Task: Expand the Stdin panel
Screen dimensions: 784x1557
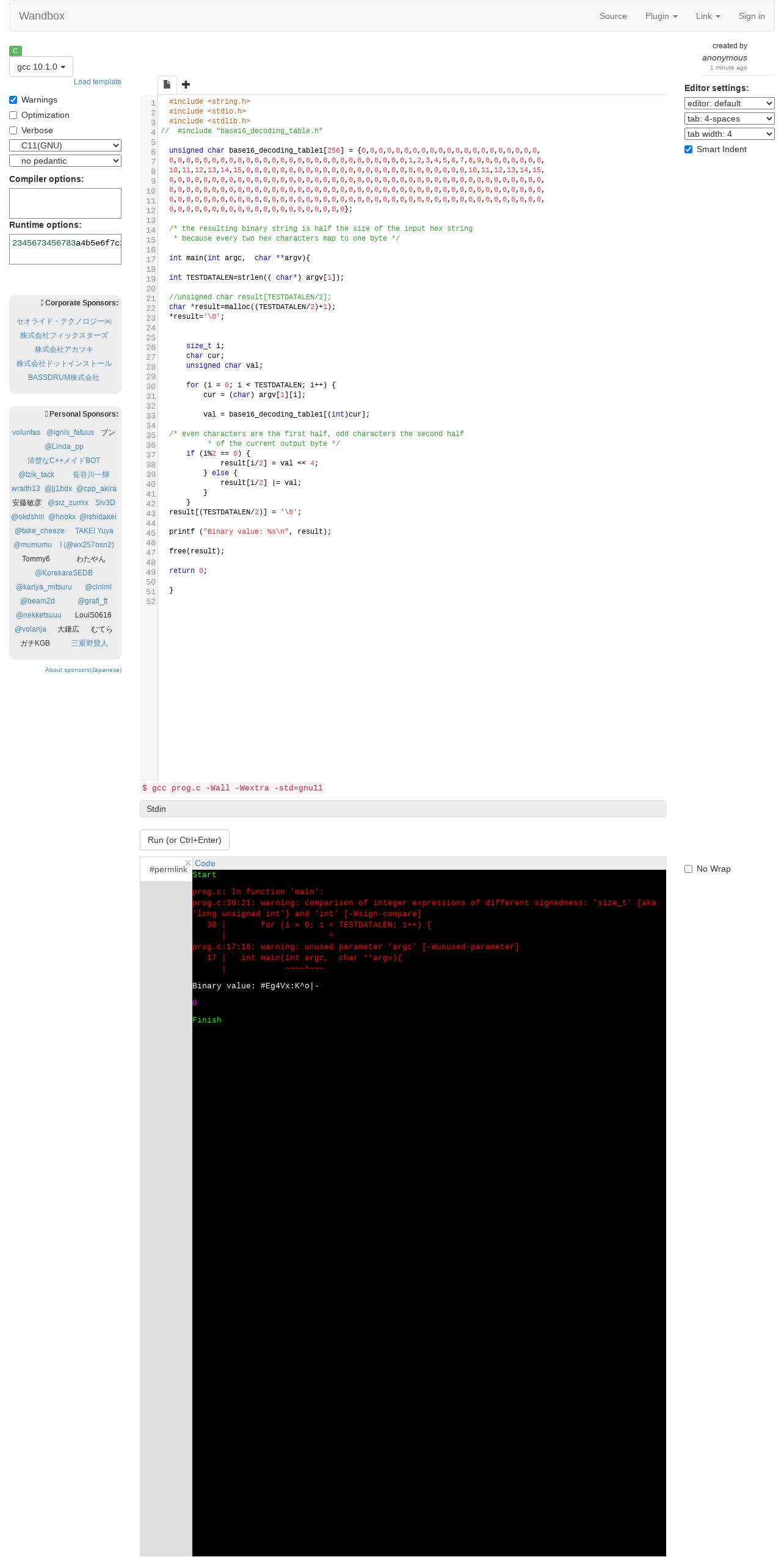Action: point(402,809)
